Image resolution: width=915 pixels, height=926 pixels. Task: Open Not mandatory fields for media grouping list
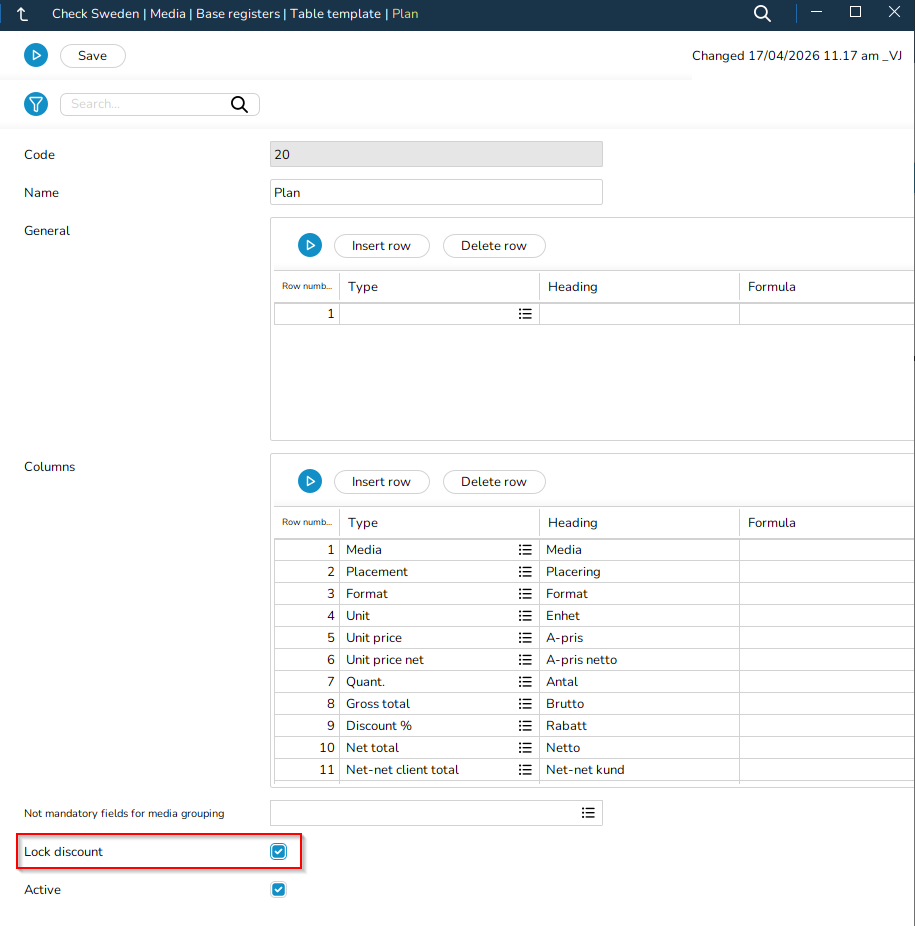[588, 813]
